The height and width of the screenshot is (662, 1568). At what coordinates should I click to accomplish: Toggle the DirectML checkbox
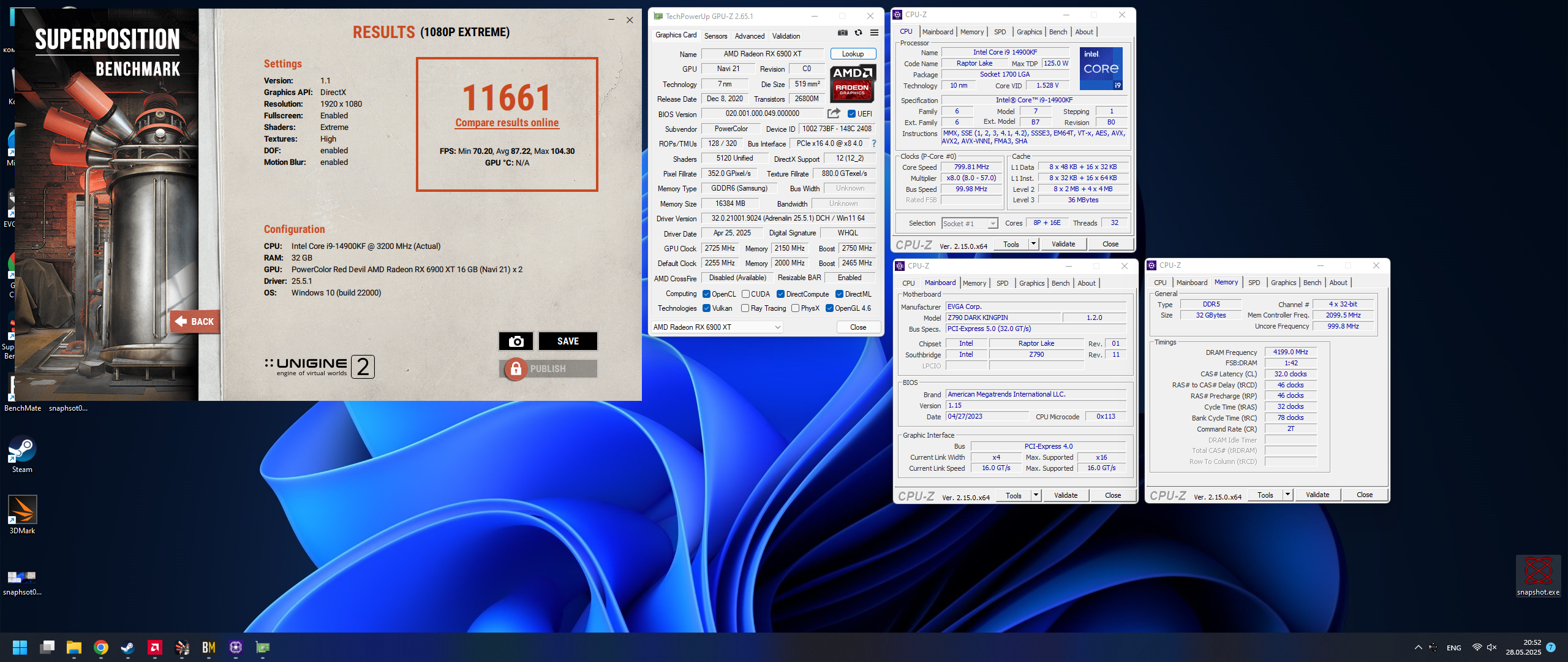pyautogui.click(x=839, y=294)
